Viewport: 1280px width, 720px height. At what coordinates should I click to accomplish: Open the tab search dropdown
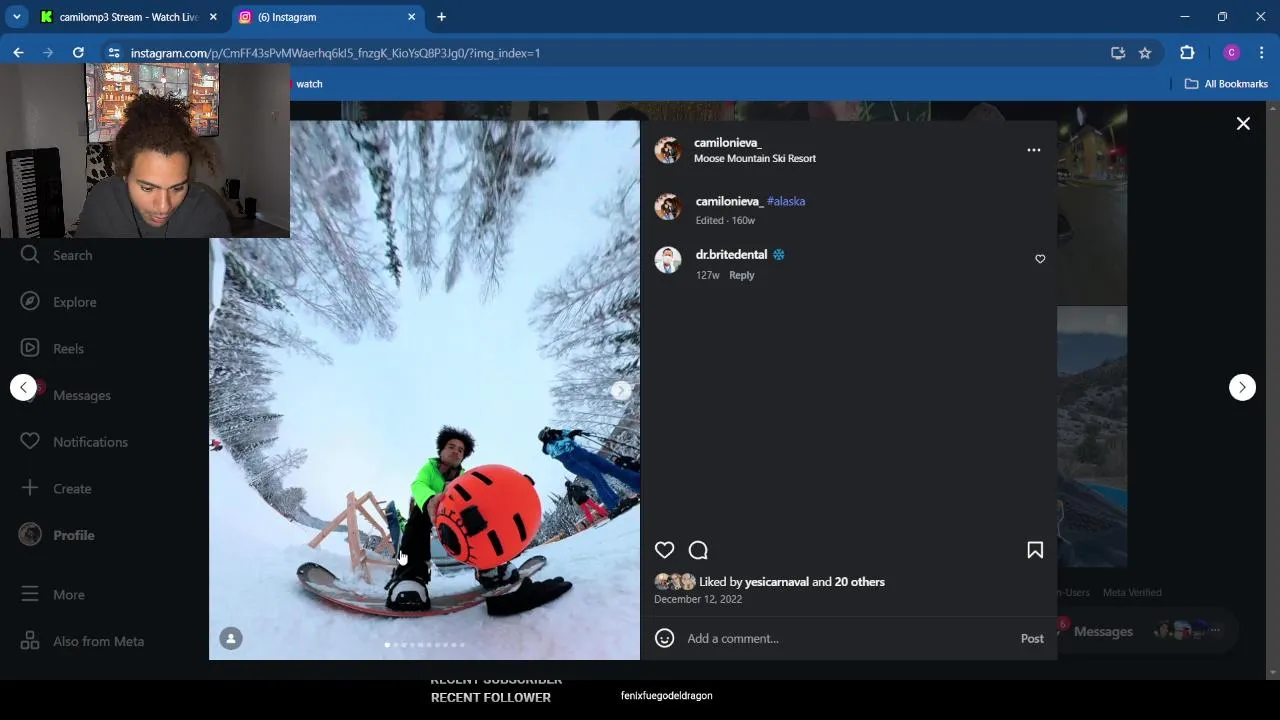click(17, 17)
